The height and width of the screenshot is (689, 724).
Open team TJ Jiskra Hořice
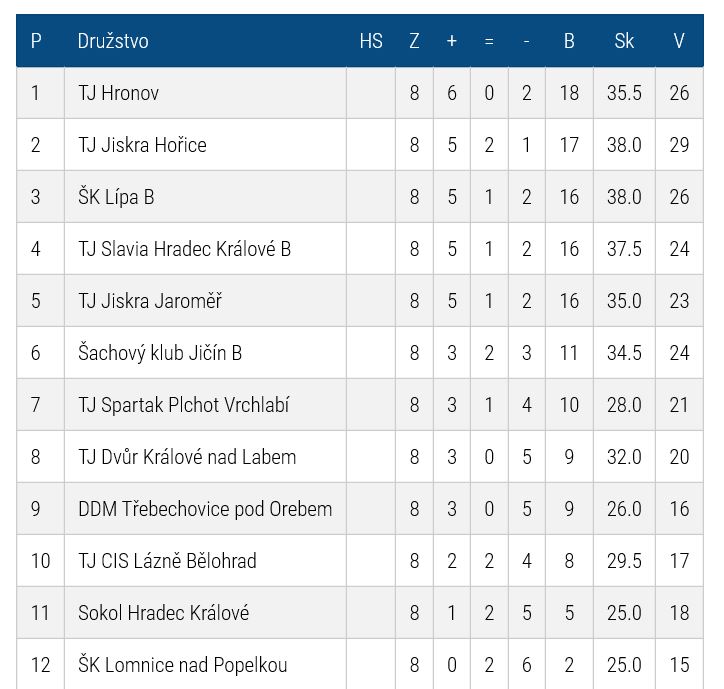click(x=142, y=145)
